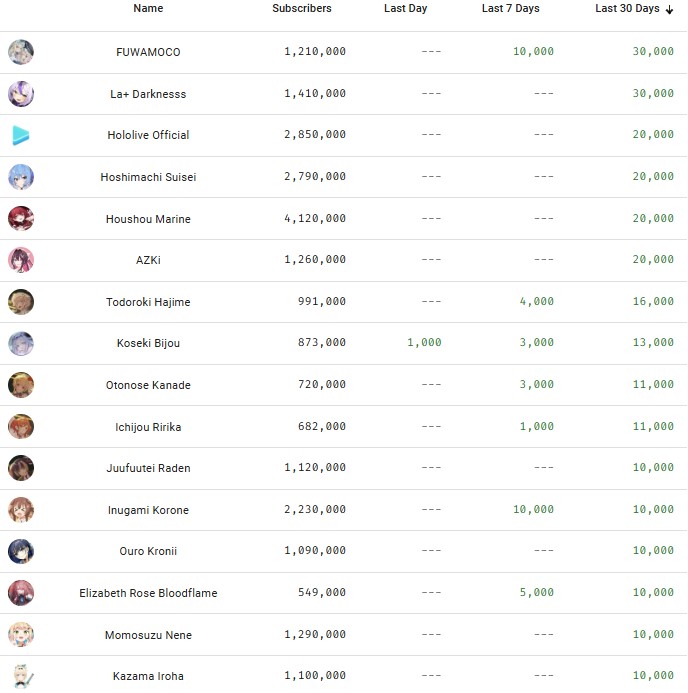Click Koseki Bijou's avatar icon
Viewport: 688px width, 693px height.
click(21, 343)
